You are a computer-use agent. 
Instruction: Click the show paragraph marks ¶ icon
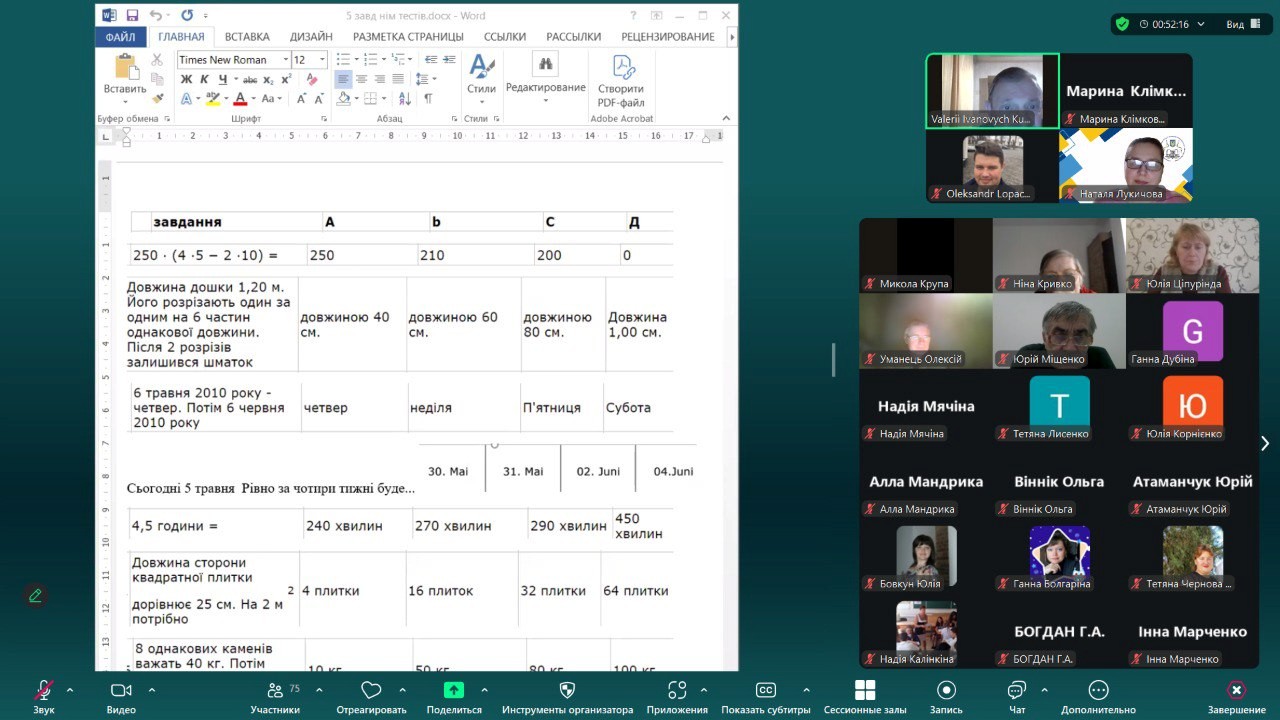click(428, 98)
